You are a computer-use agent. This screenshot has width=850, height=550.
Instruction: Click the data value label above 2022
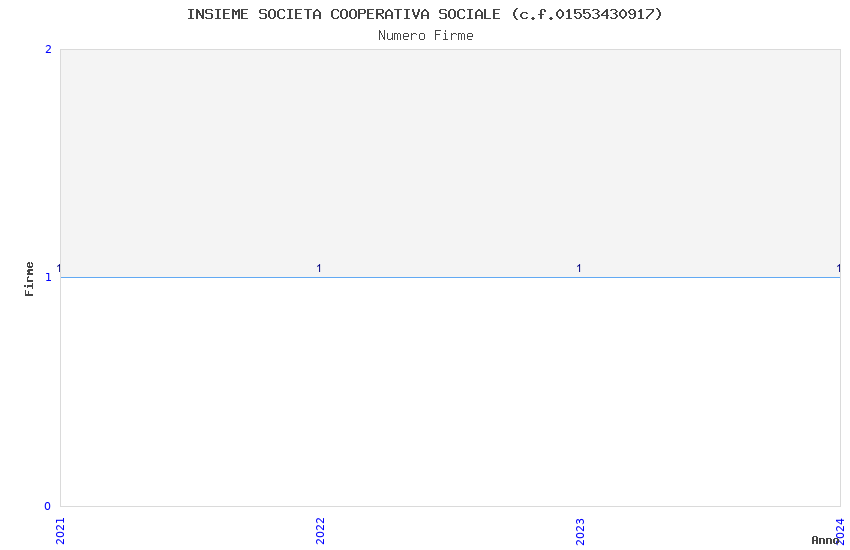[319, 268]
